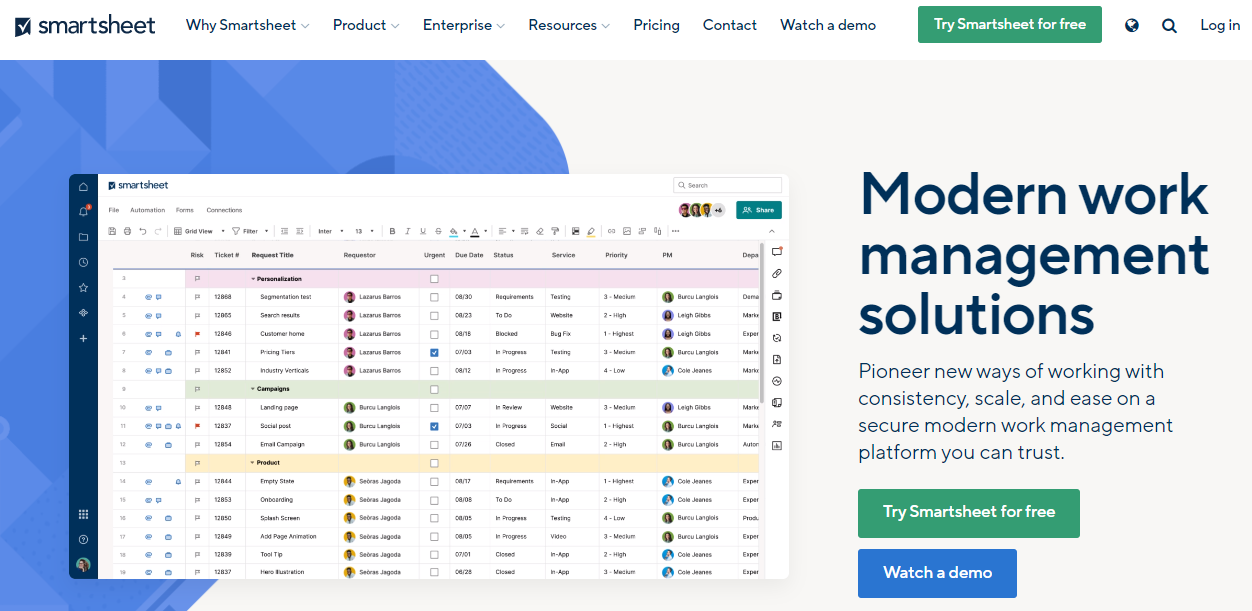This screenshot has height=611, width=1252.
Task: Expand the Enterprise navigation dropdown
Action: click(x=464, y=25)
